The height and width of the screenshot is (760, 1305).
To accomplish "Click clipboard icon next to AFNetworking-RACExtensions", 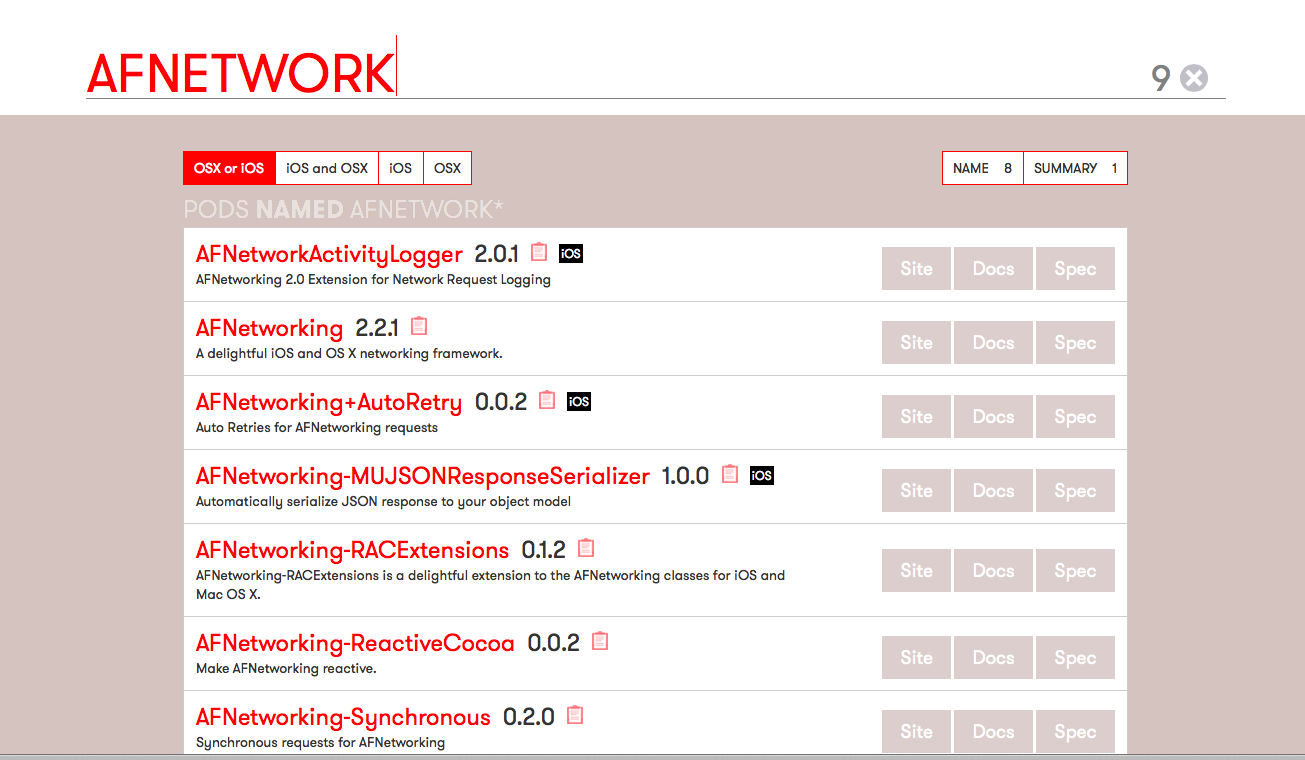I will click(x=586, y=548).
